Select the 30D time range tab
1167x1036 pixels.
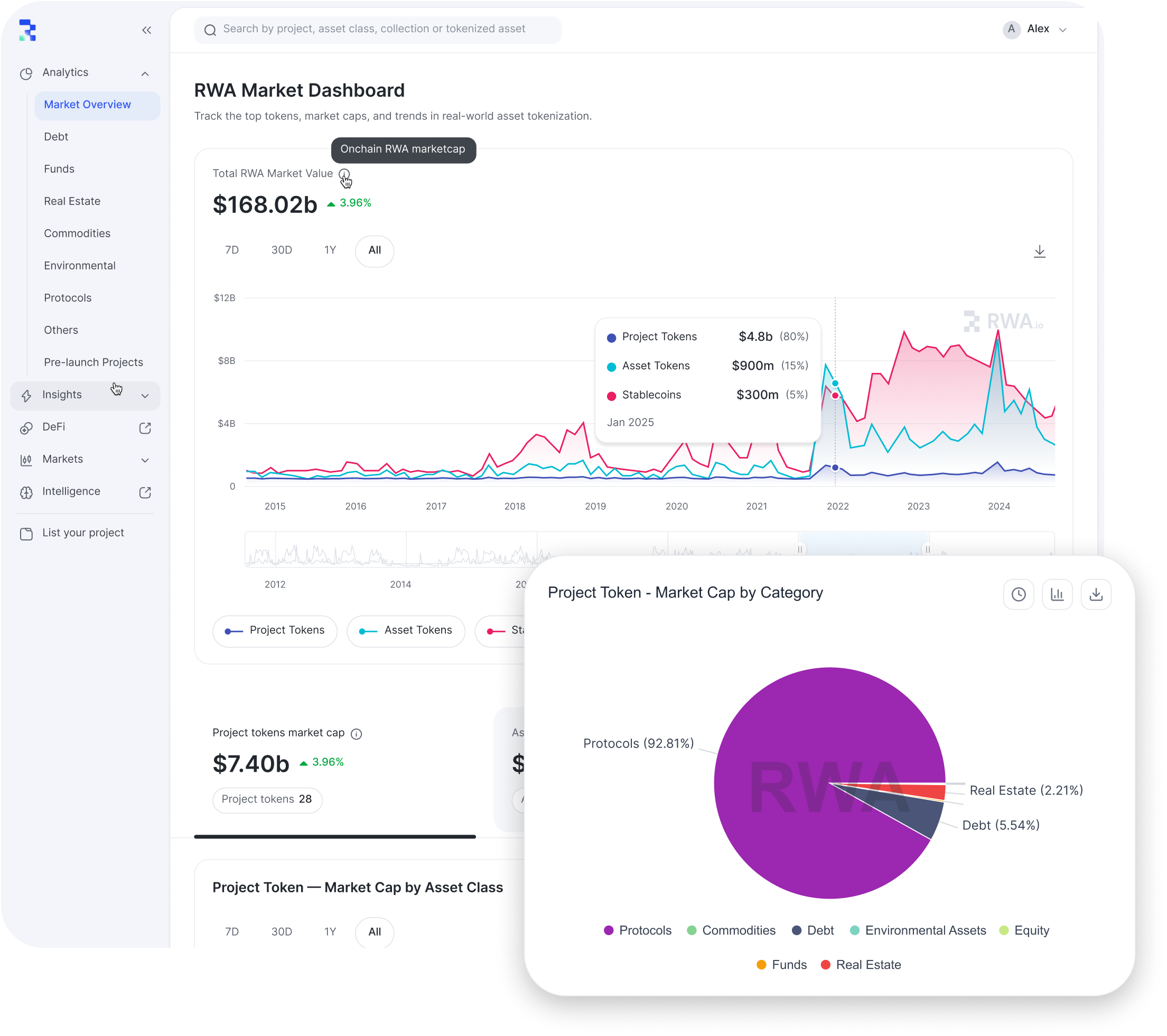point(282,250)
